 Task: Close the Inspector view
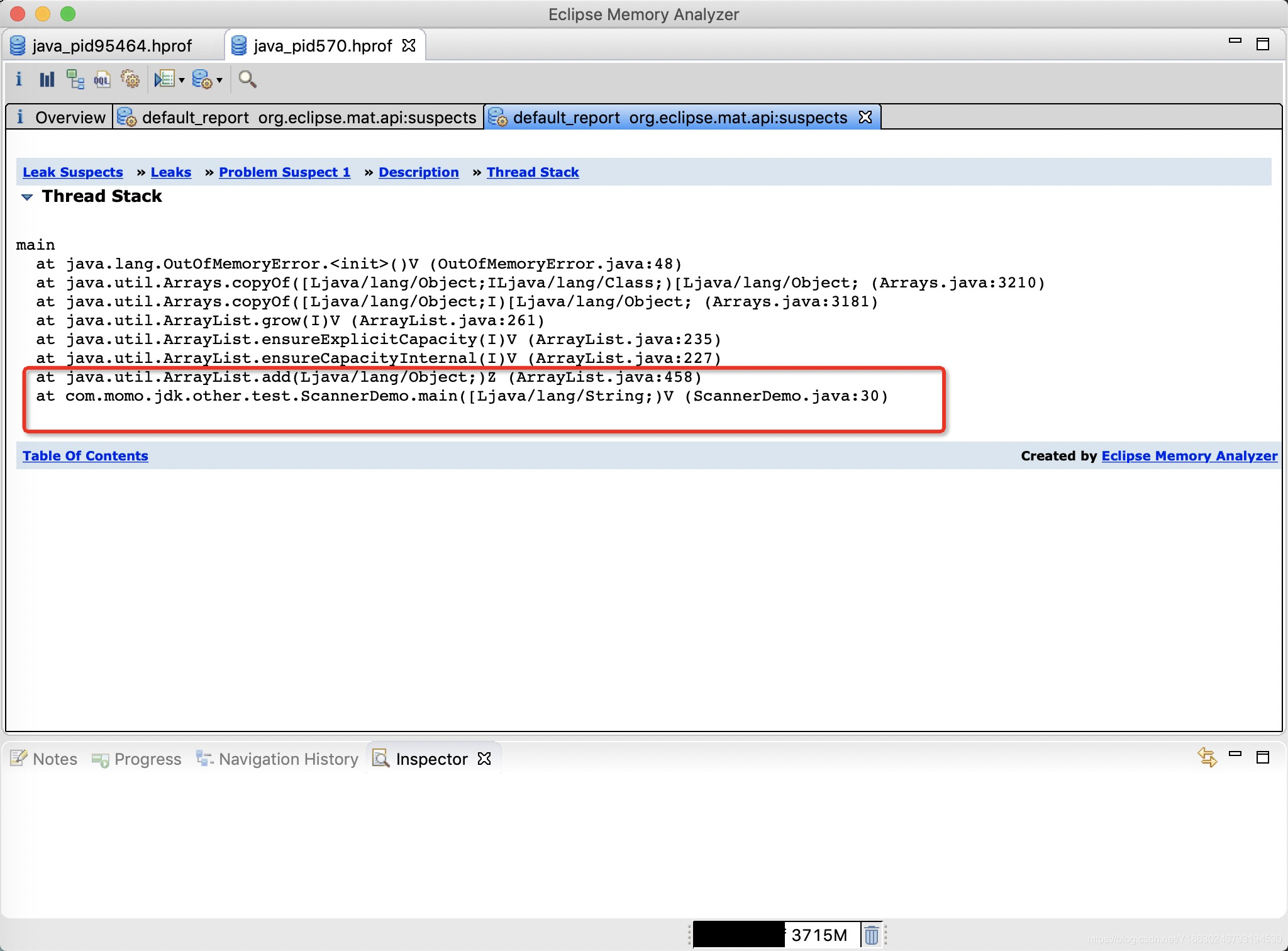[484, 759]
